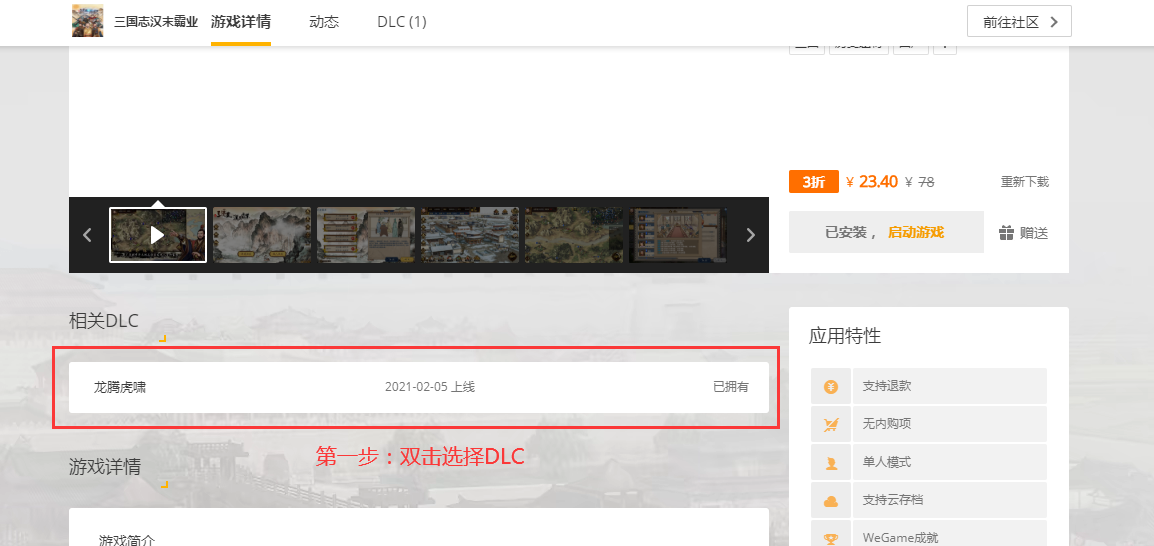The height and width of the screenshot is (546, 1154).
Task: Click the 单人模式 person icon
Action: [x=831, y=463]
